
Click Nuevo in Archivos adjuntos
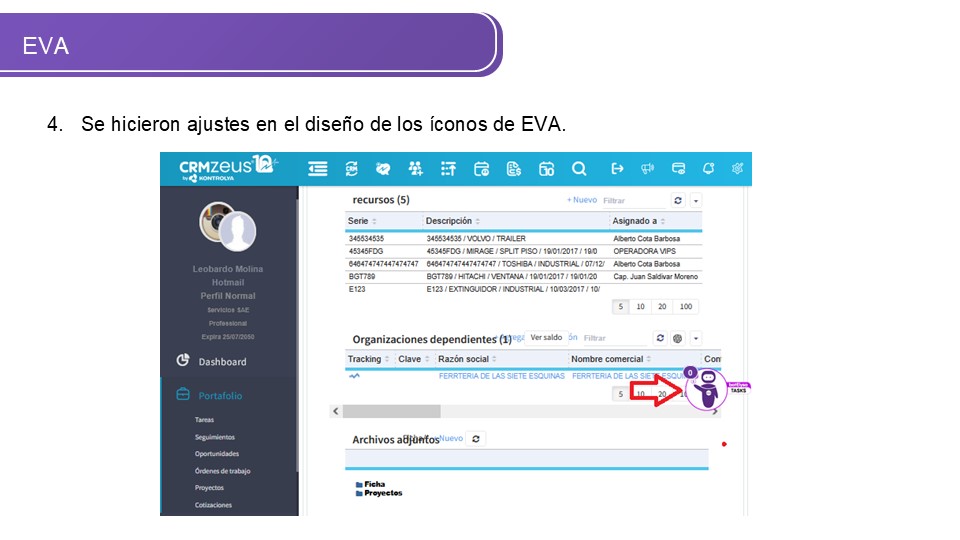[x=451, y=438]
